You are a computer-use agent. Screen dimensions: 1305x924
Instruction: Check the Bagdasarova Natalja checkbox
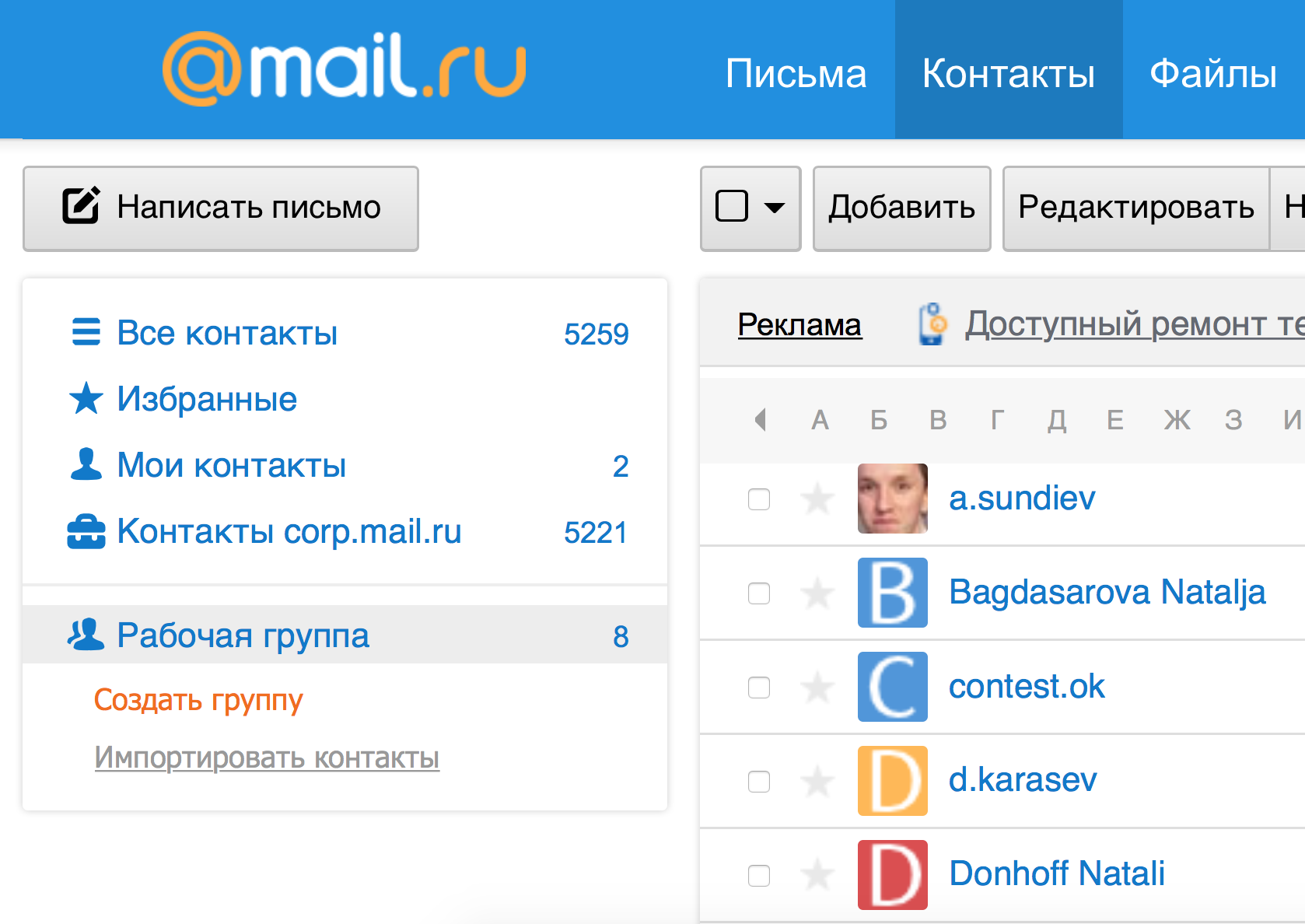(759, 593)
